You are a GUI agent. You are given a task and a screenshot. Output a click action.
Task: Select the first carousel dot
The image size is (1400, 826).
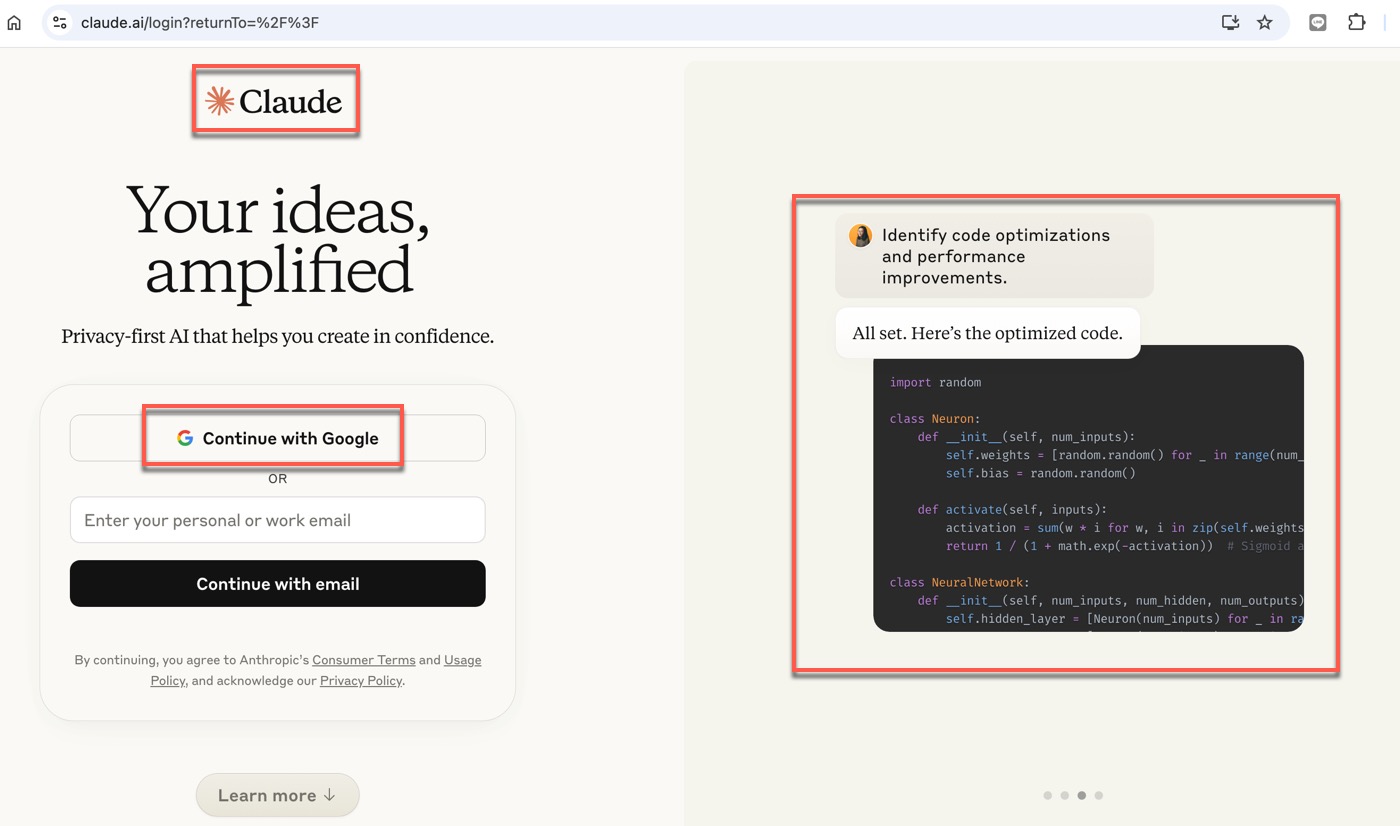[1047, 795]
